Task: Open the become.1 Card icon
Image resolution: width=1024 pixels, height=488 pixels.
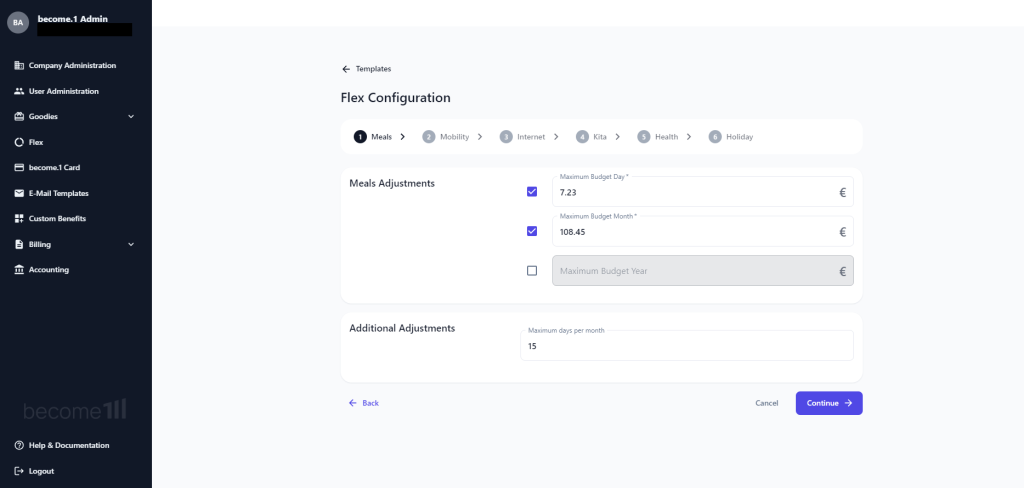Action: [x=19, y=168]
